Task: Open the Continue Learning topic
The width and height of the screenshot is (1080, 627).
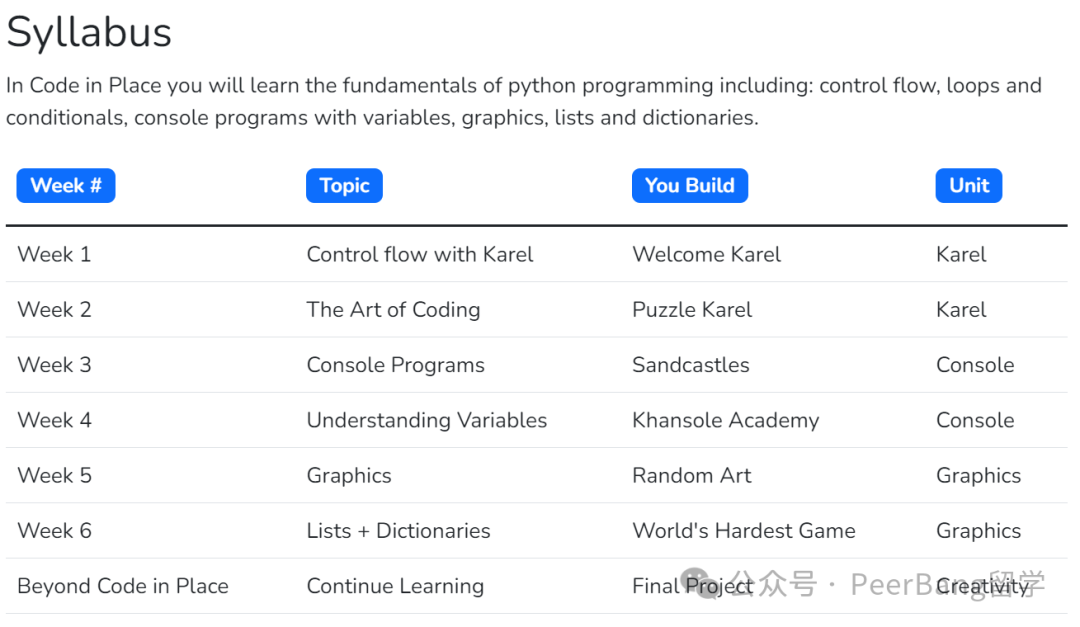Action: click(395, 586)
